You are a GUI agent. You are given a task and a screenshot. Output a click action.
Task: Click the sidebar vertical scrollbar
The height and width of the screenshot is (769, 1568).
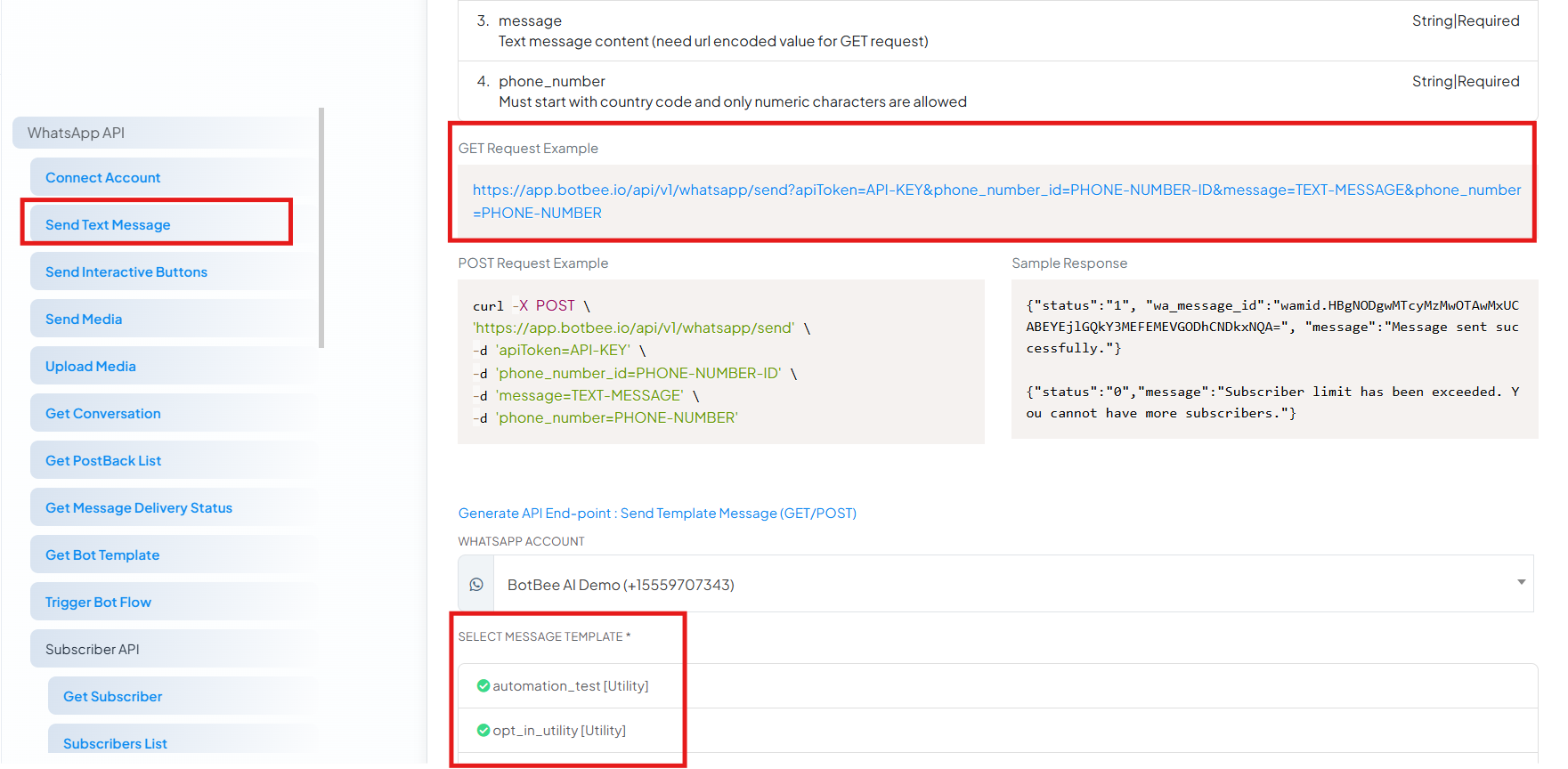(321, 228)
